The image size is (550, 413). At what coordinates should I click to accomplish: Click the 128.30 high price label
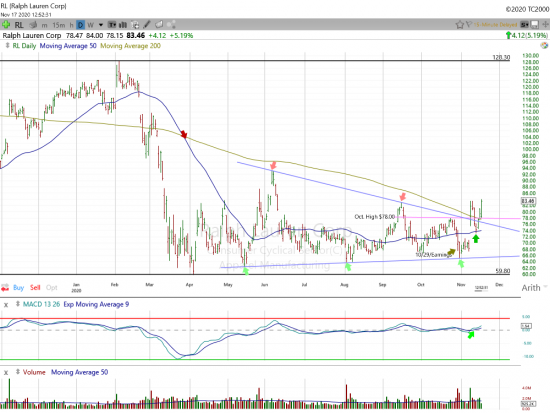(x=501, y=57)
